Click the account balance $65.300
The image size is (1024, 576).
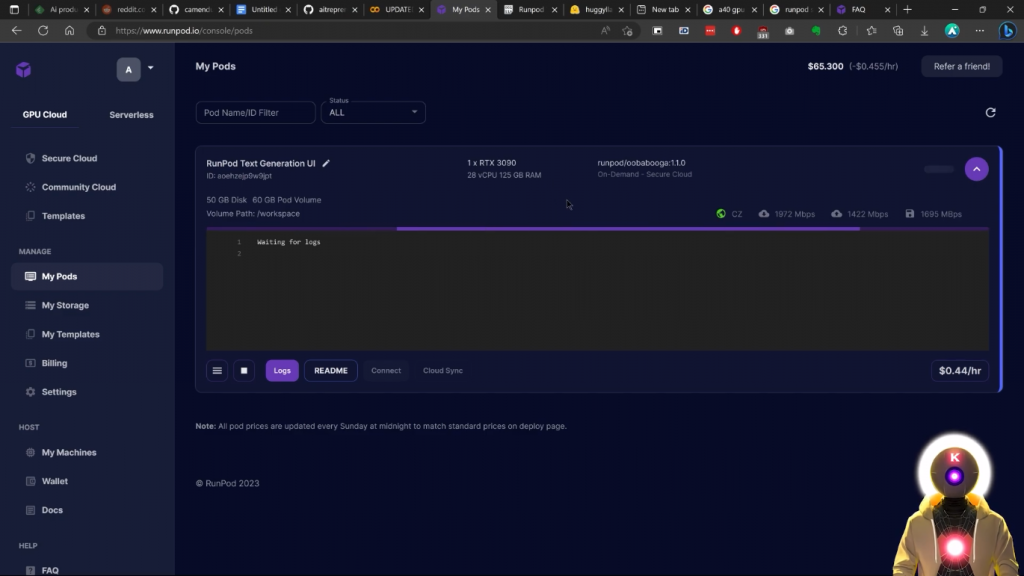click(825, 66)
